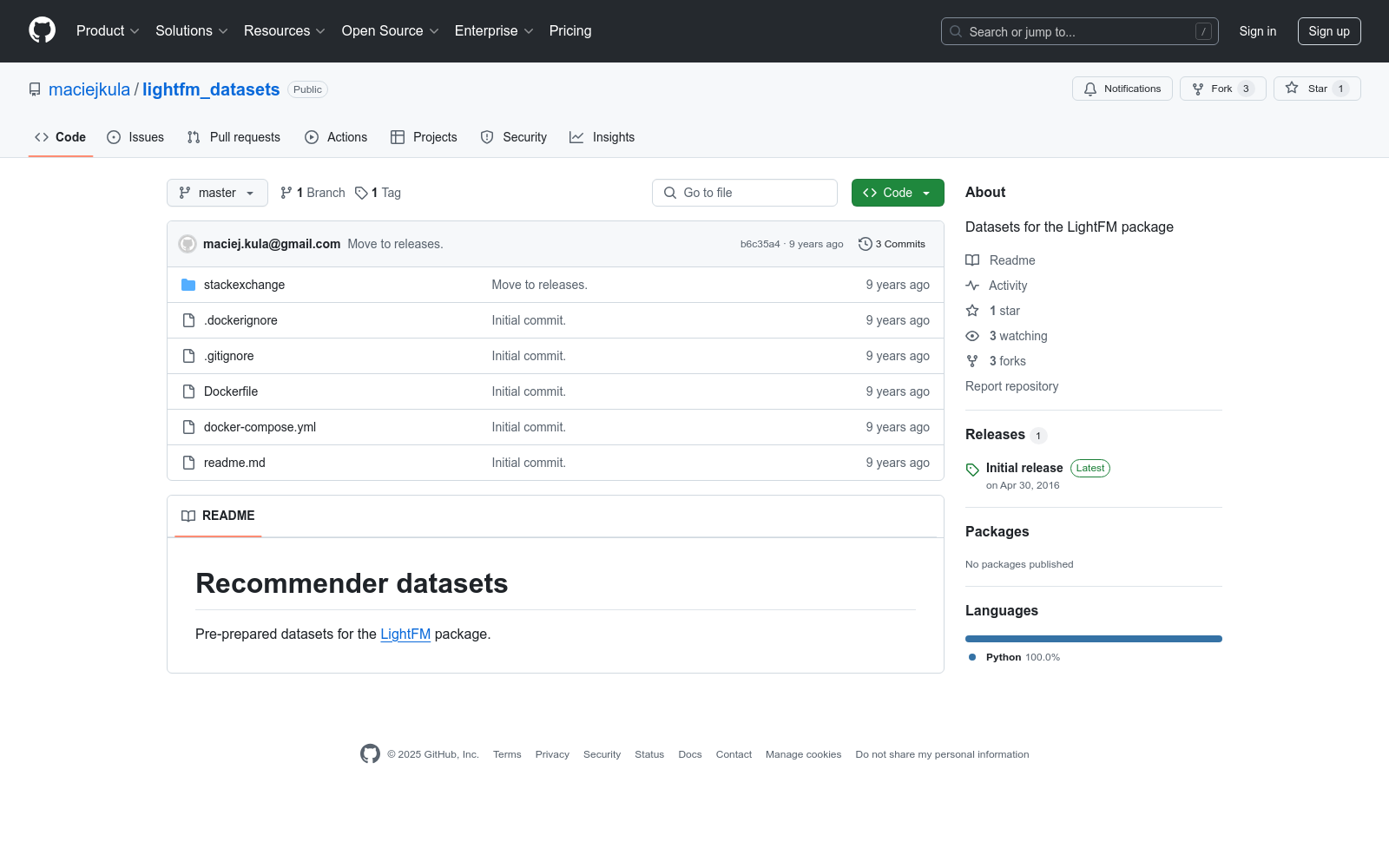Open the Actions tab
1389x868 pixels.
pyautogui.click(x=336, y=137)
